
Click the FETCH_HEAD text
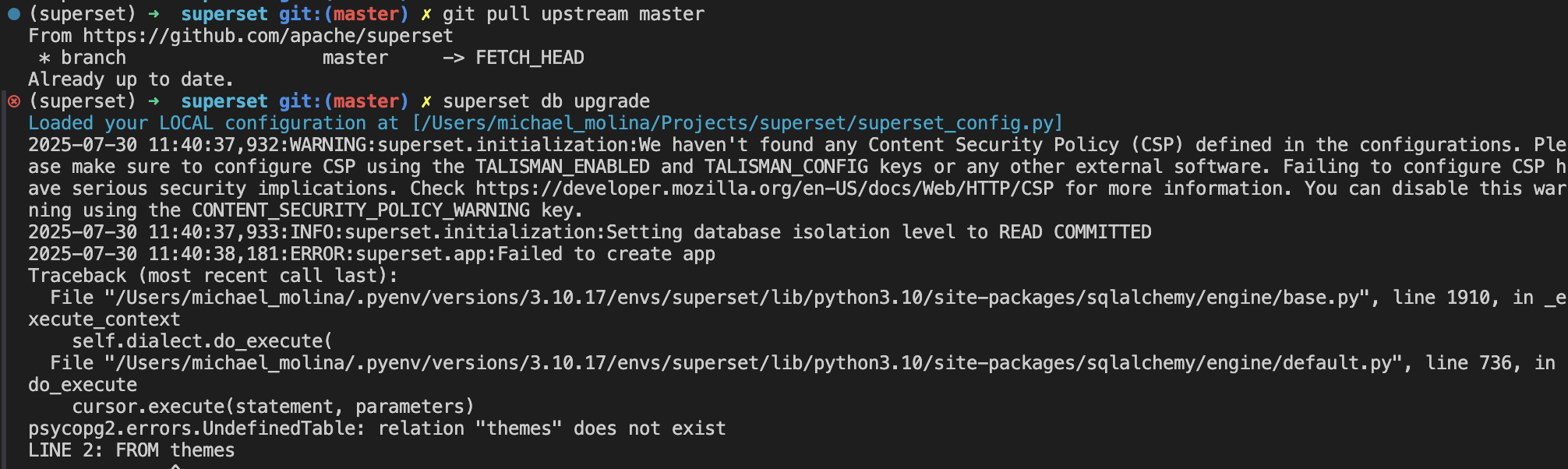click(x=530, y=58)
